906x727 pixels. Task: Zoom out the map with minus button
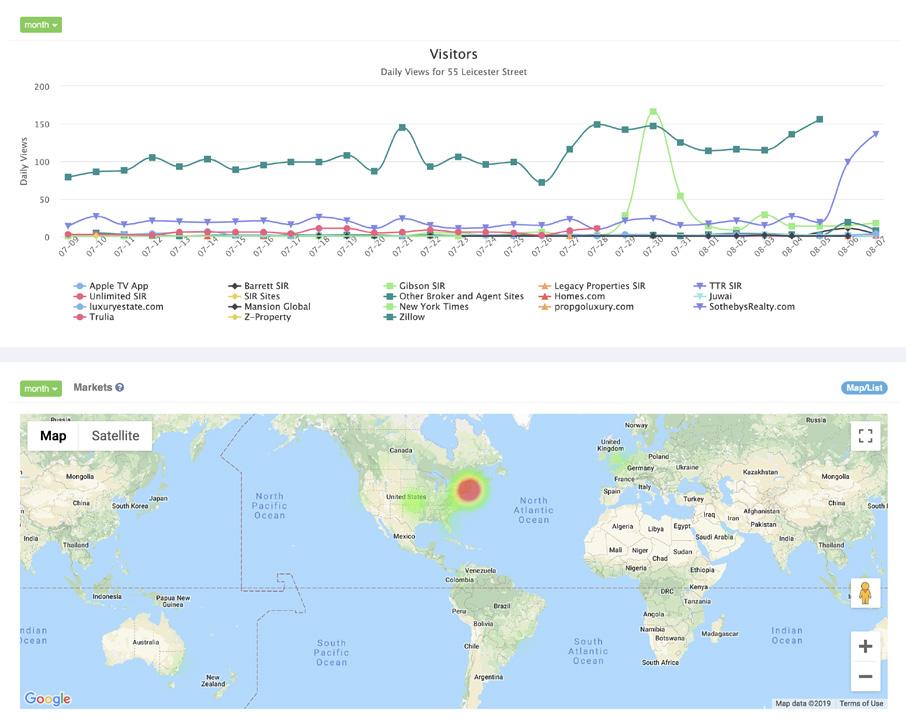[865, 676]
